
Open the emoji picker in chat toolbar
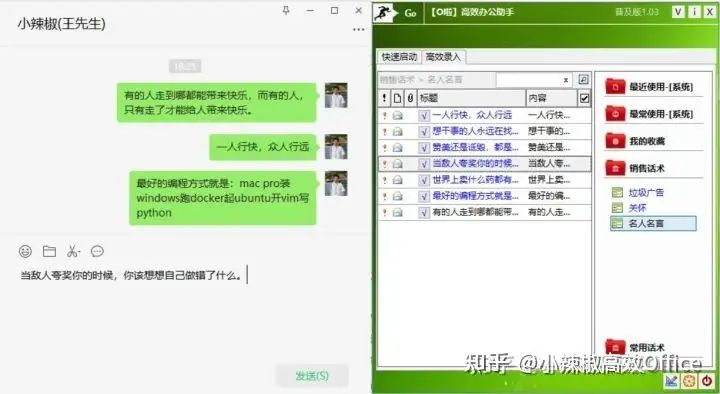tap(25, 251)
